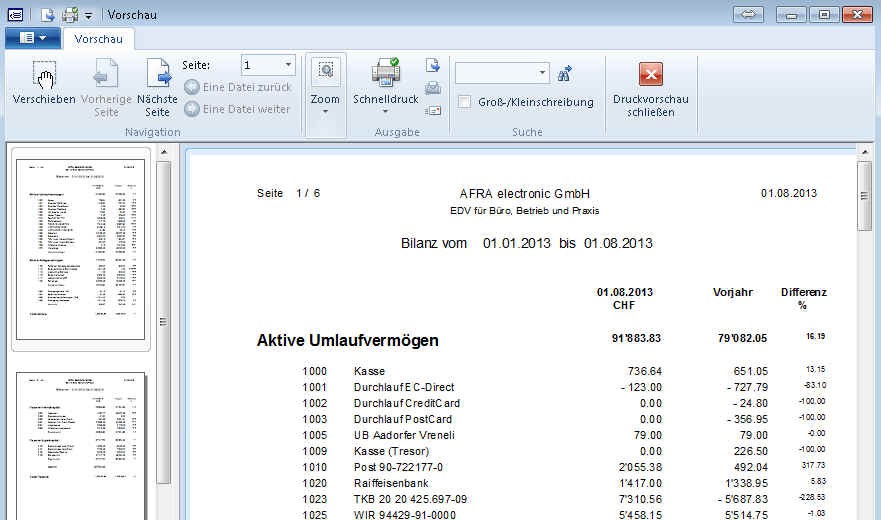Image resolution: width=881 pixels, height=520 pixels.
Task: Toggle the Groß-/Kleinschreibung checkbox
Action: point(465,102)
